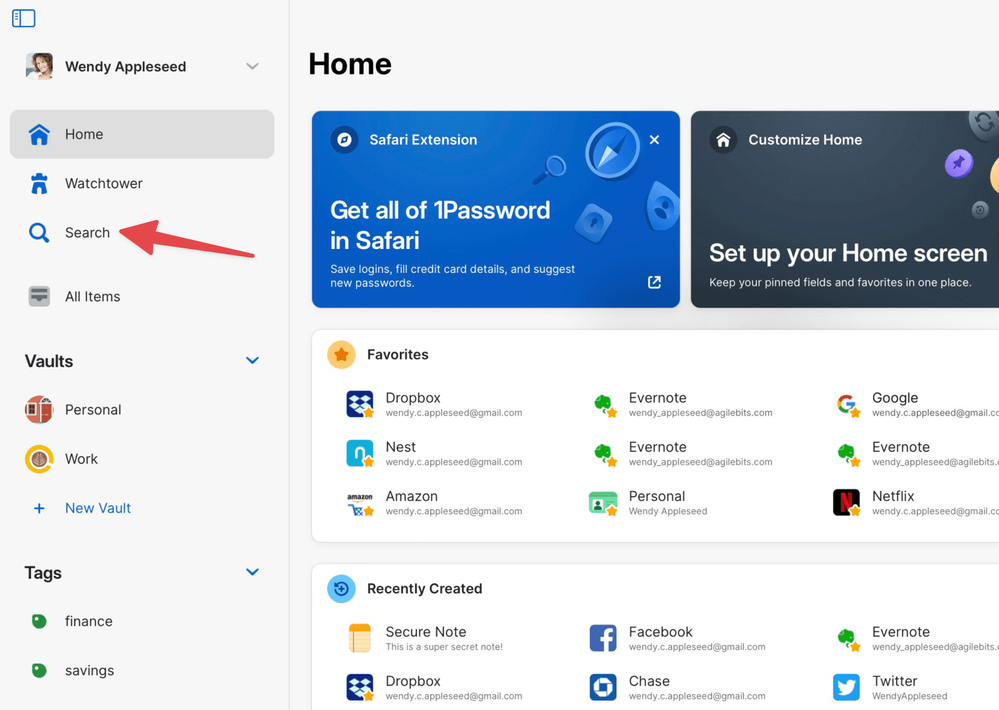Collapse the Tags section
Viewport: 999px width, 710px height.
[x=252, y=573]
